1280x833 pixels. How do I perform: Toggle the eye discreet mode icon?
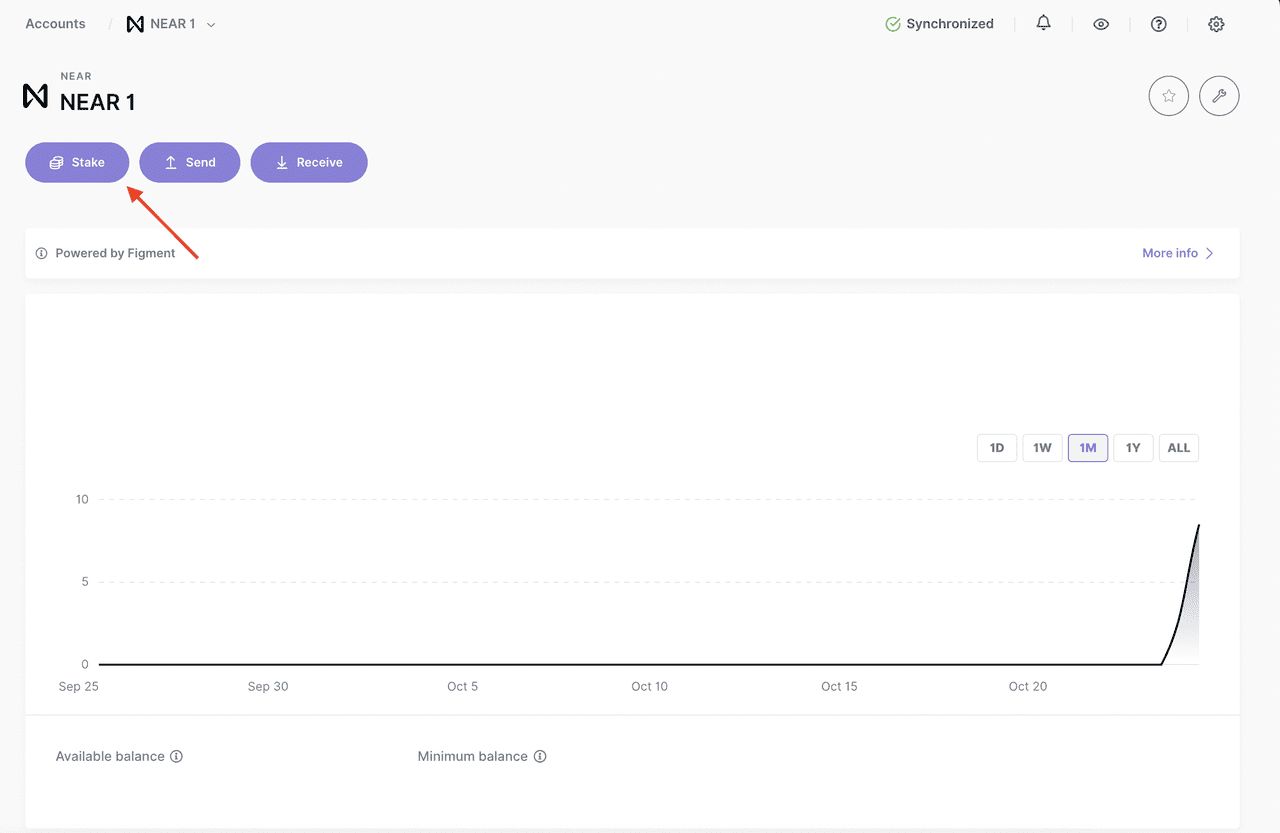pyautogui.click(x=1101, y=24)
